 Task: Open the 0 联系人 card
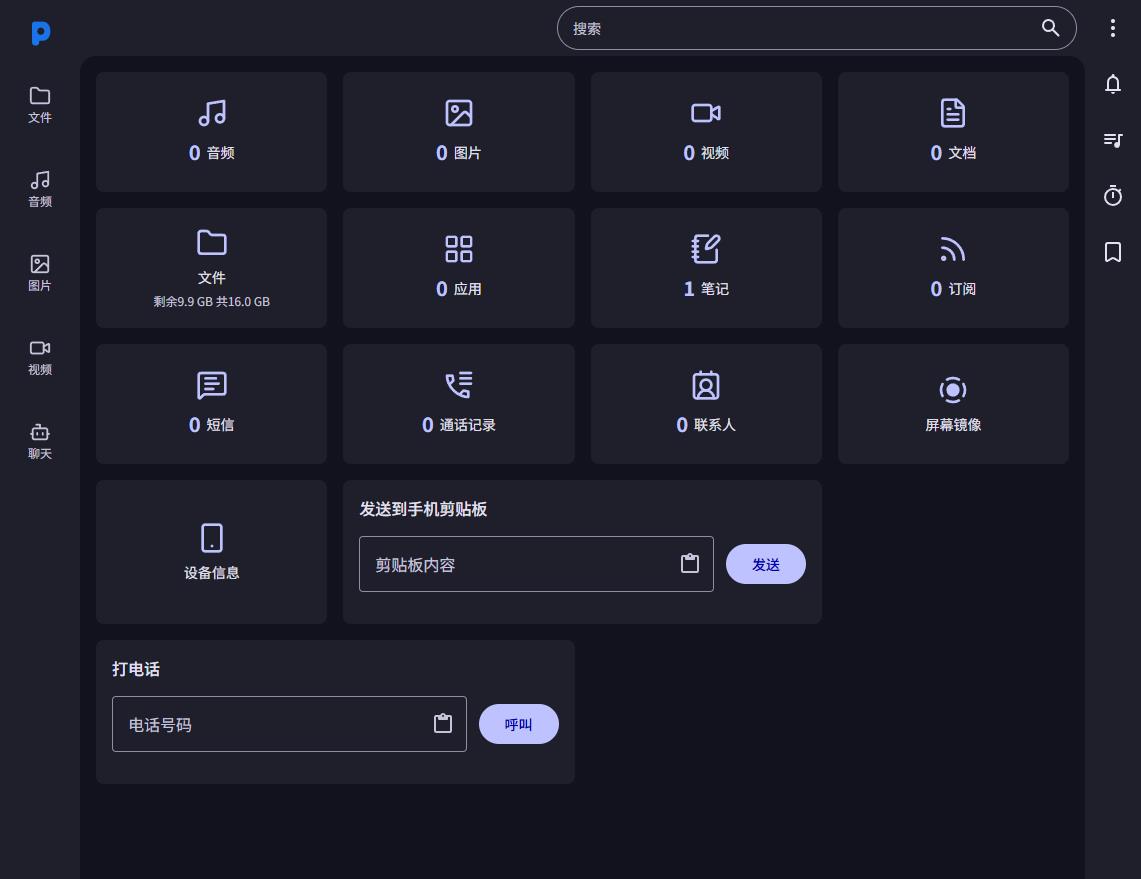coord(706,404)
